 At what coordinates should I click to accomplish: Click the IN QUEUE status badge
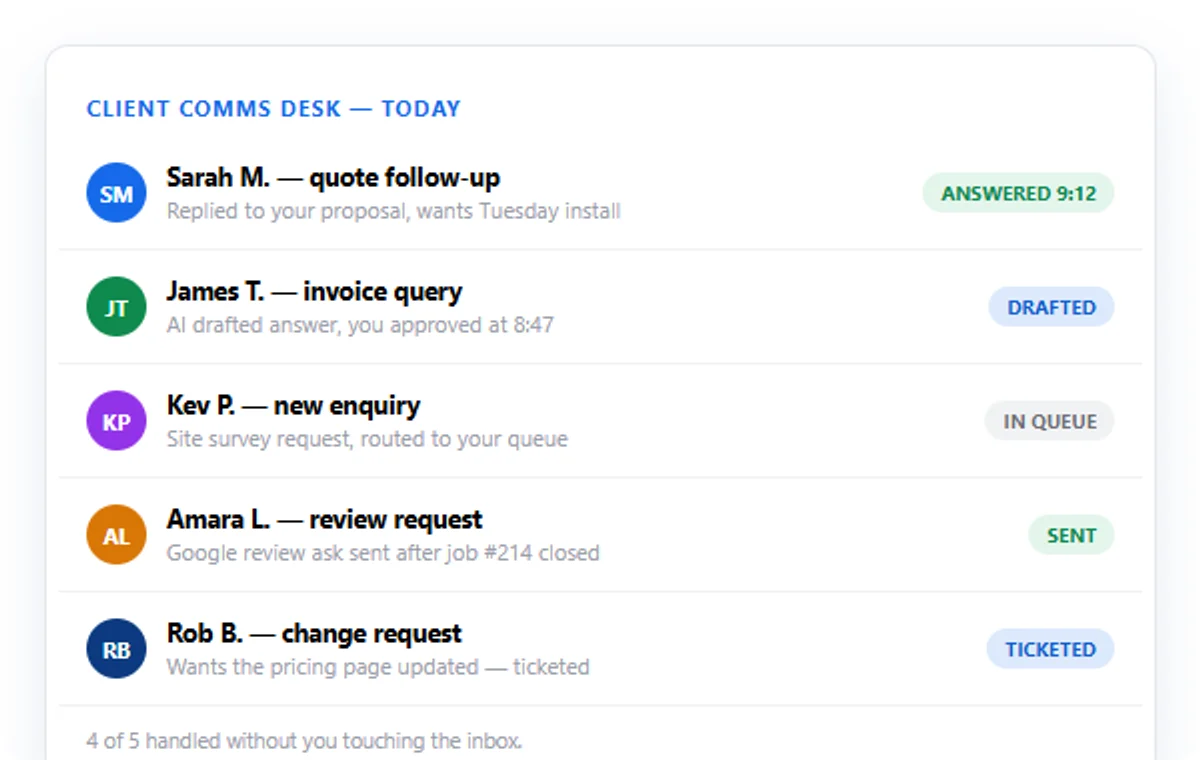pos(1049,421)
